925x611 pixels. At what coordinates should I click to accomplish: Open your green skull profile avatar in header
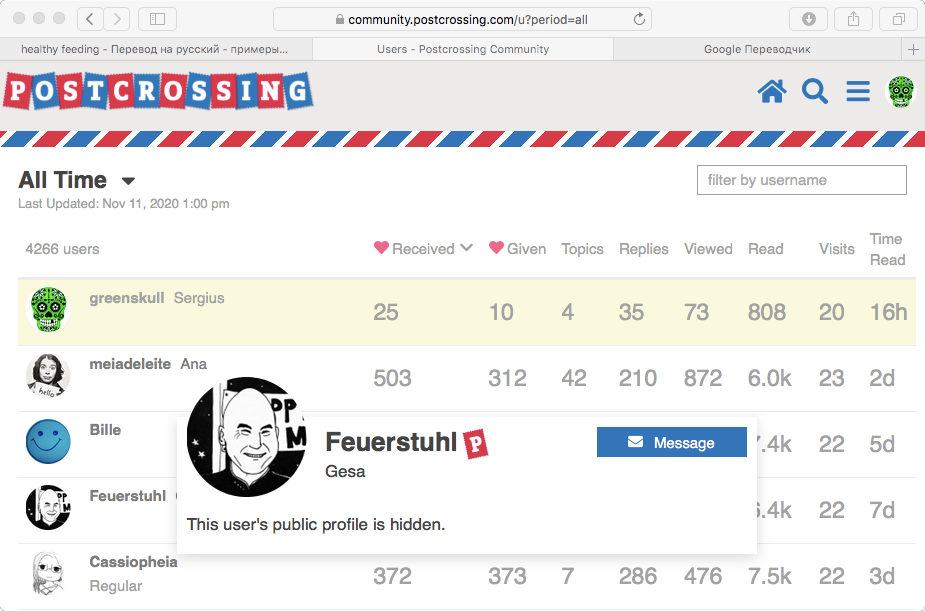point(901,91)
